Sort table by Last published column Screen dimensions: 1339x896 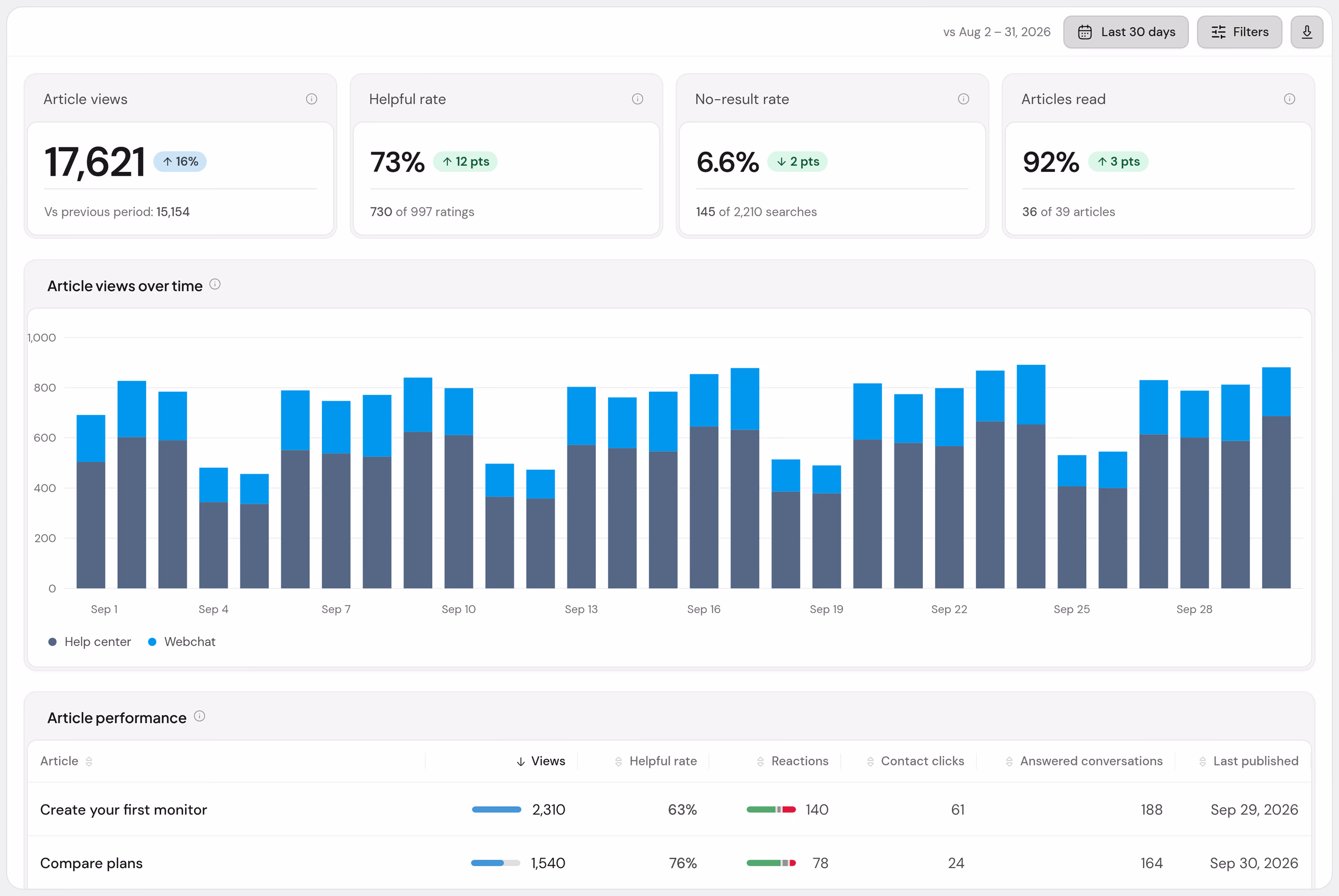pyautogui.click(x=1248, y=761)
